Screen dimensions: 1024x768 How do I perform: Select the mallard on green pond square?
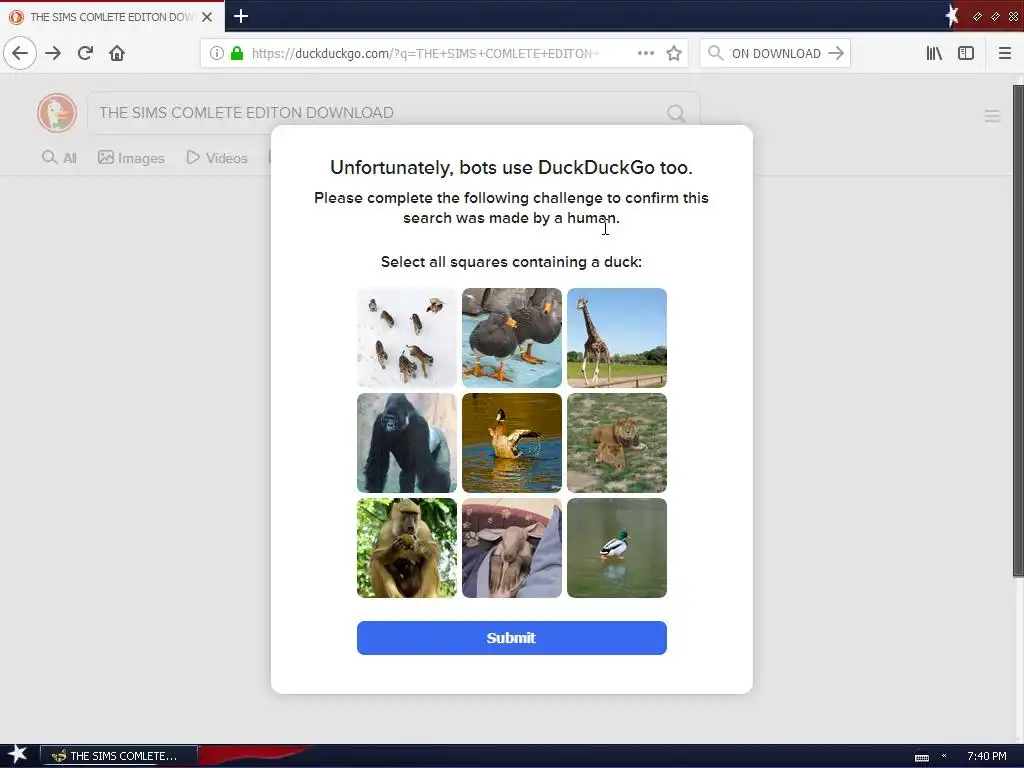pos(616,548)
